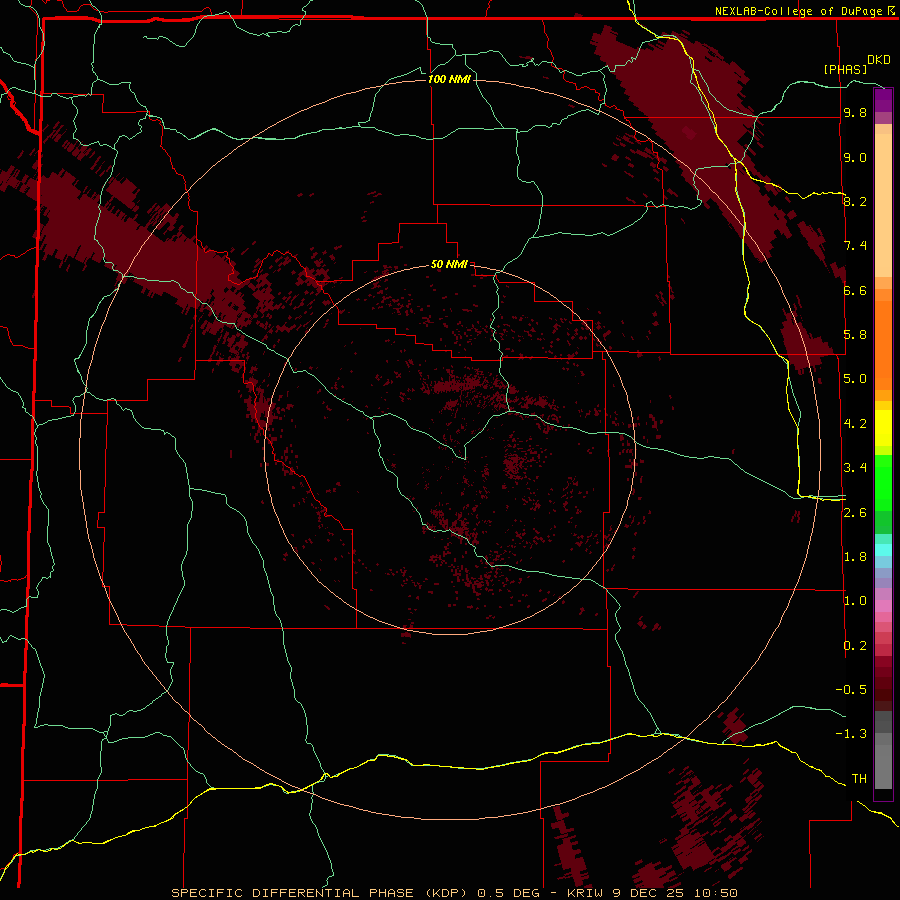Click the KRIW station identifier in the caption
This screenshot has height=900, width=900.
(584, 893)
